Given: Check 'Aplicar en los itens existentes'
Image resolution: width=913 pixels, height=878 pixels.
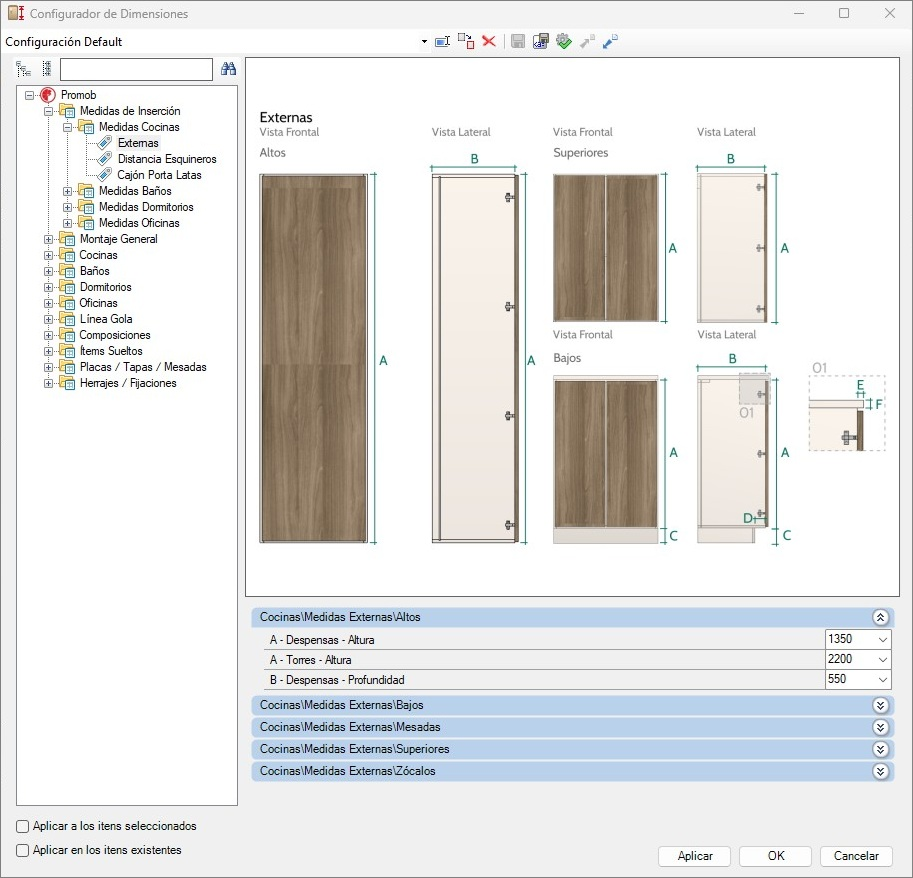Looking at the screenshot, I should (23, 850).
